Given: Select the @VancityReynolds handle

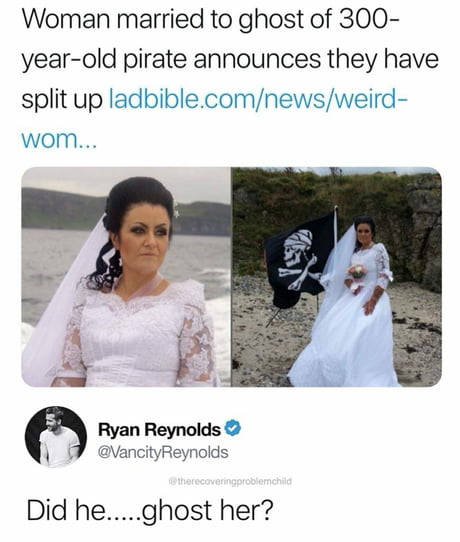Looking at the screenshot, I should point(163,452).
